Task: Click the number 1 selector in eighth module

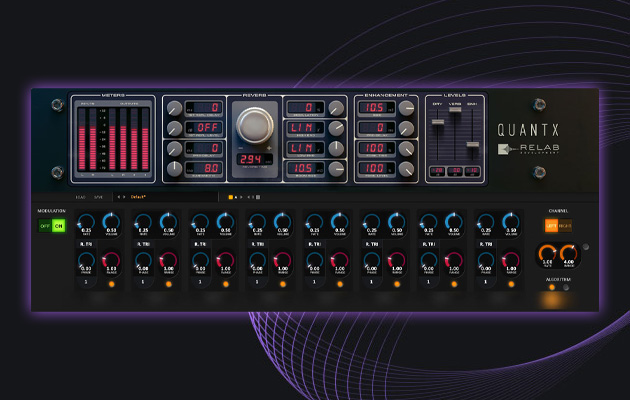Action: tap(486, 282)
